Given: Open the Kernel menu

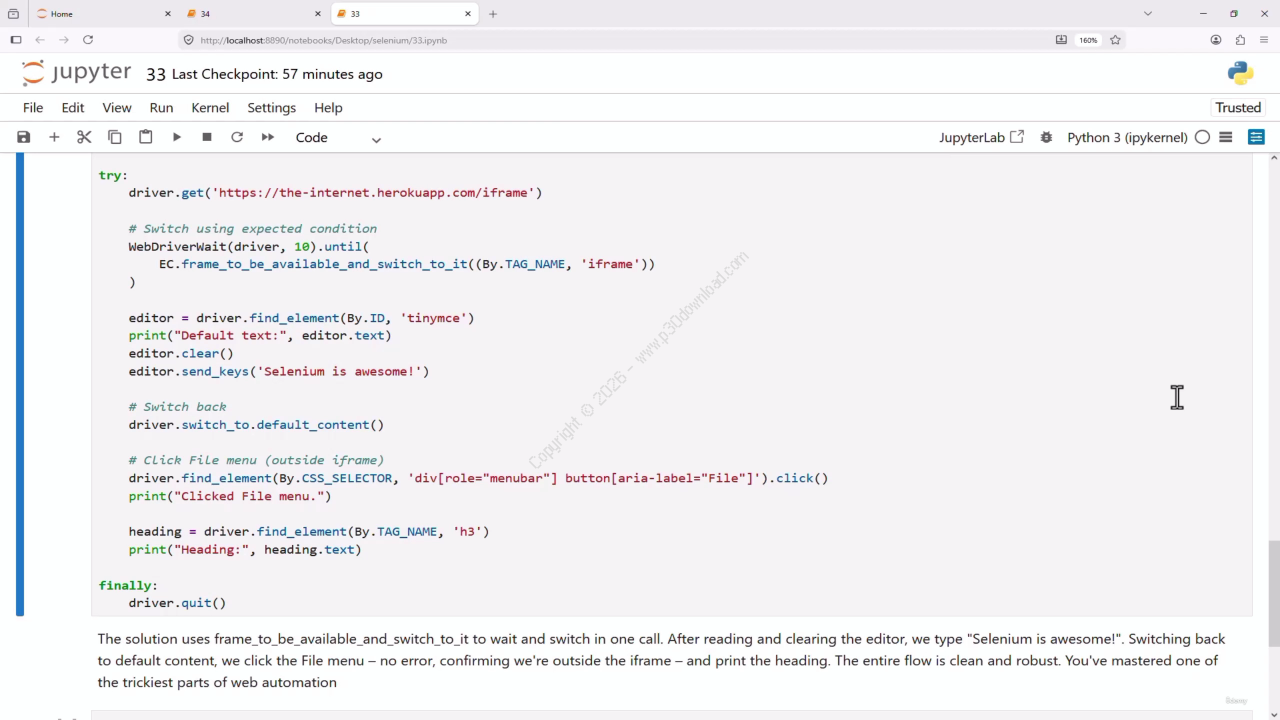Looking at the screenshot, I should [x=210, y=108].
